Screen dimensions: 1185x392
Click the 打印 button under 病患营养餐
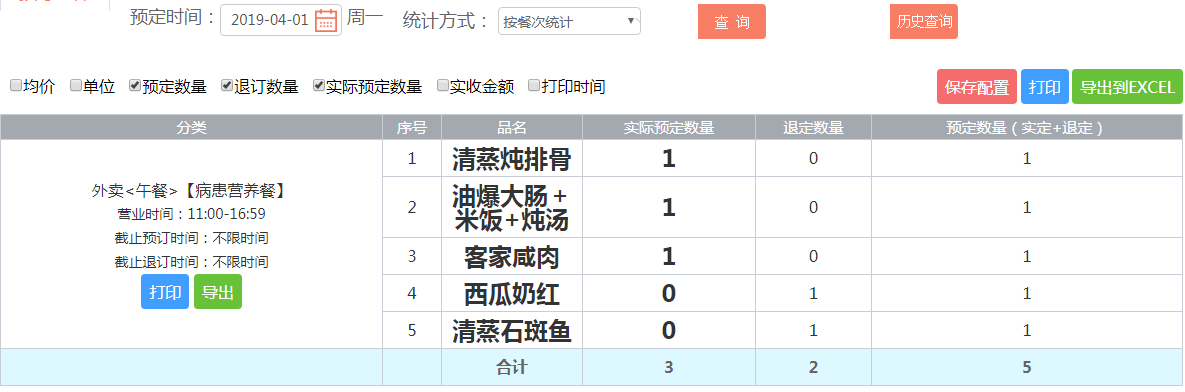point(165,292)
